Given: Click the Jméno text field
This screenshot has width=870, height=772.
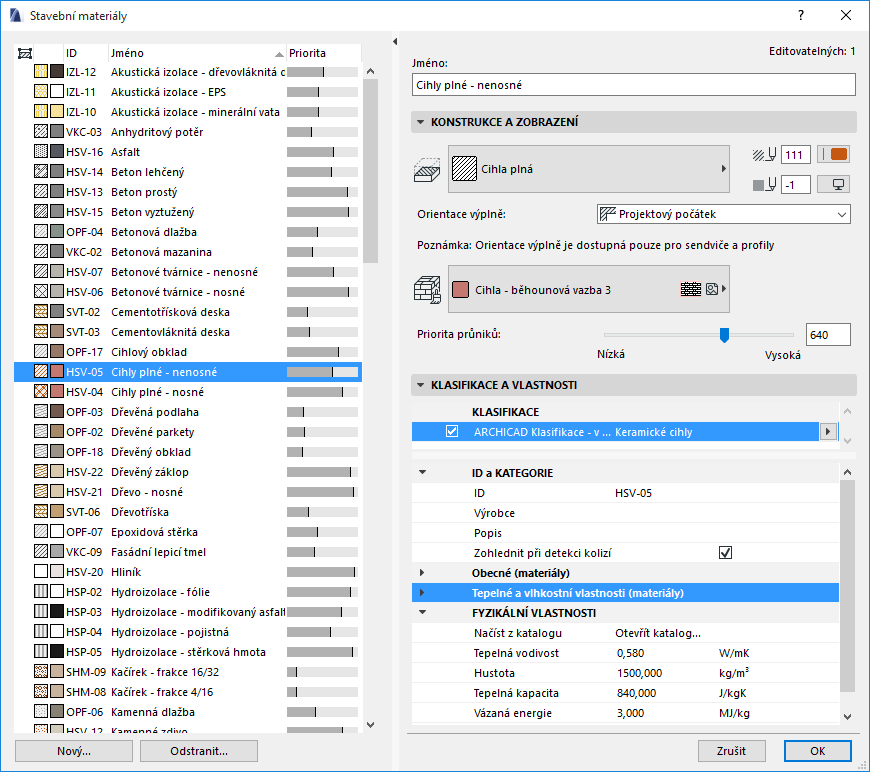Looking at the screenshot, I should point(634,85).
